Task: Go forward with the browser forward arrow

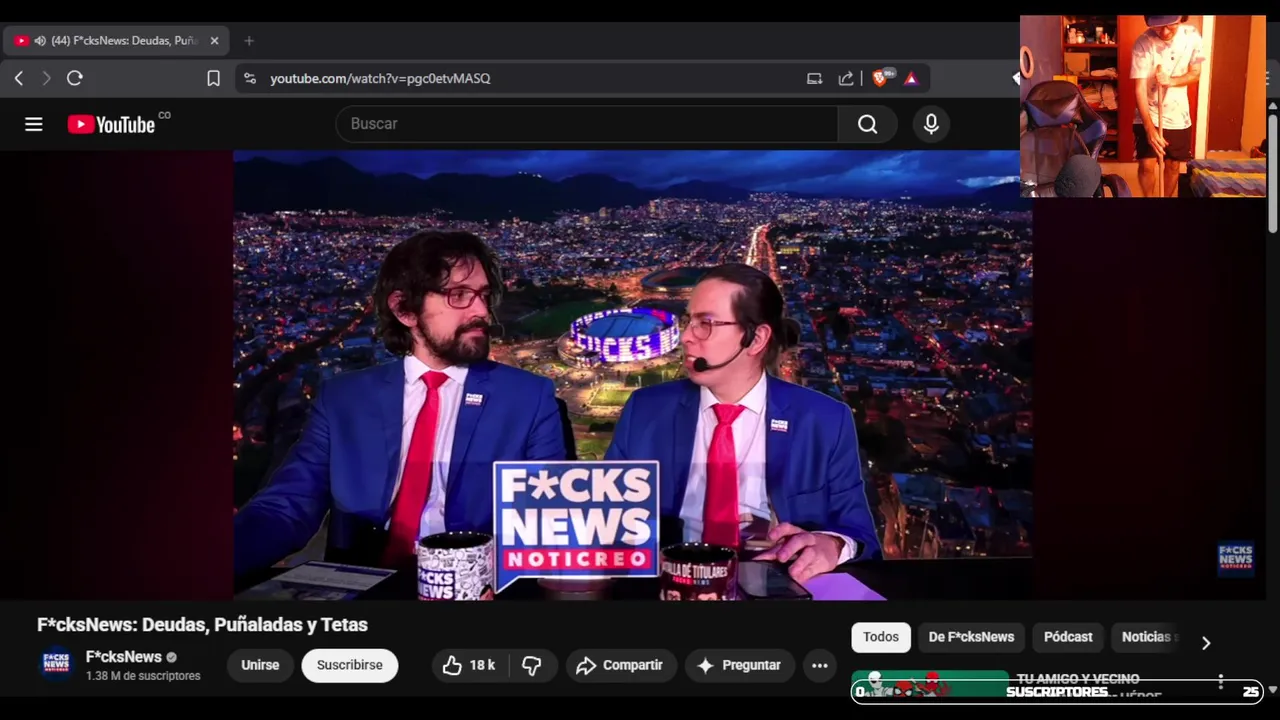Action: click(46, 78)
